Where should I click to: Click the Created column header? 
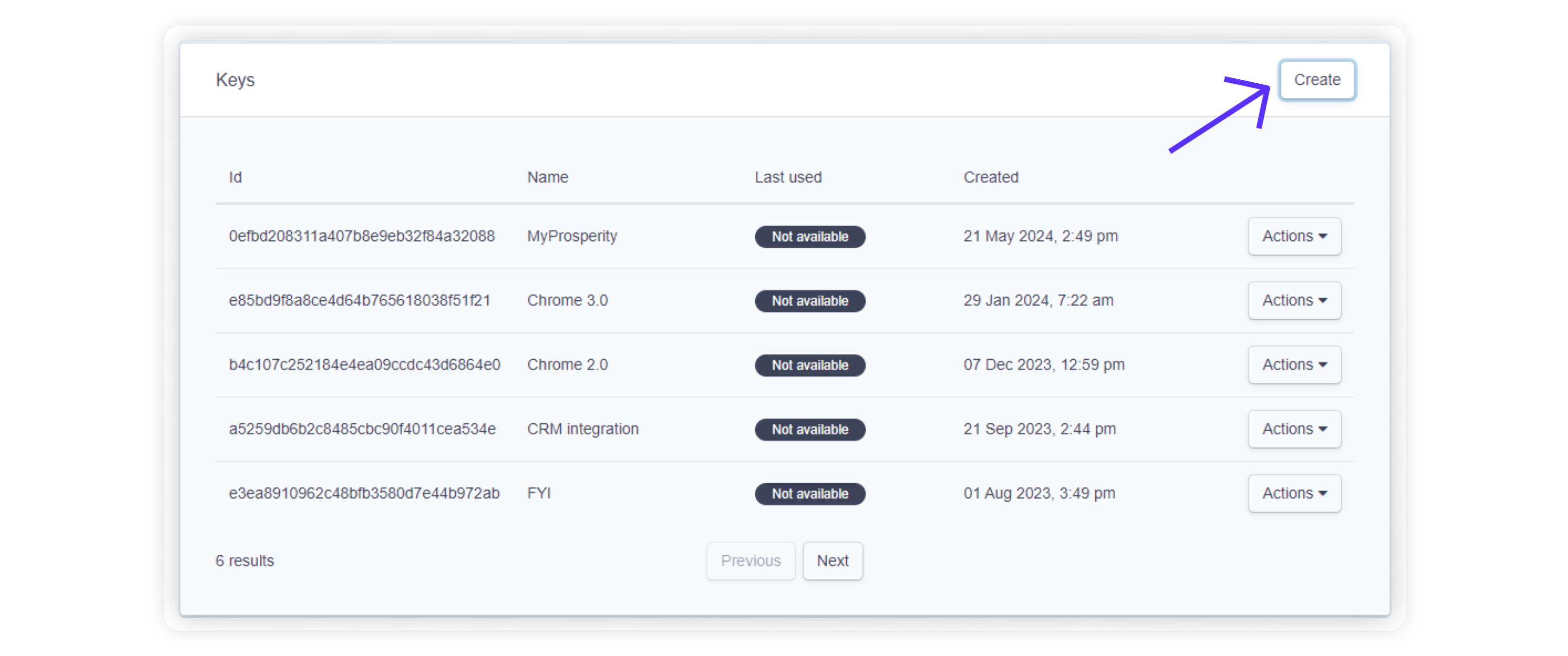pyautogui.click(x=990, y=177)
